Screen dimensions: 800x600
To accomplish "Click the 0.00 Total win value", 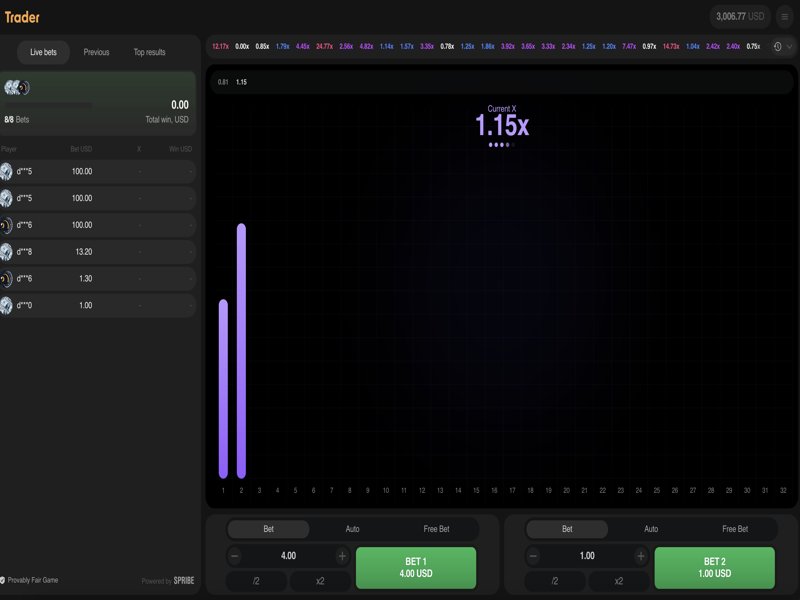I will pos(180,105).
